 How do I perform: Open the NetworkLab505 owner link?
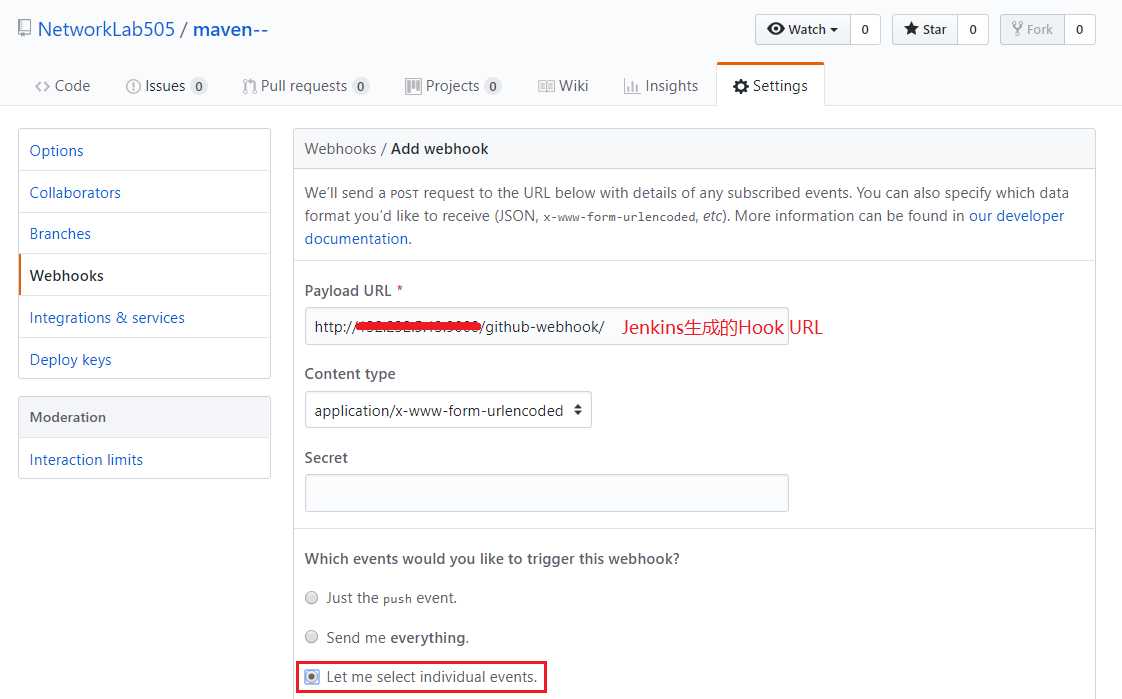click(x=106, y=29)
